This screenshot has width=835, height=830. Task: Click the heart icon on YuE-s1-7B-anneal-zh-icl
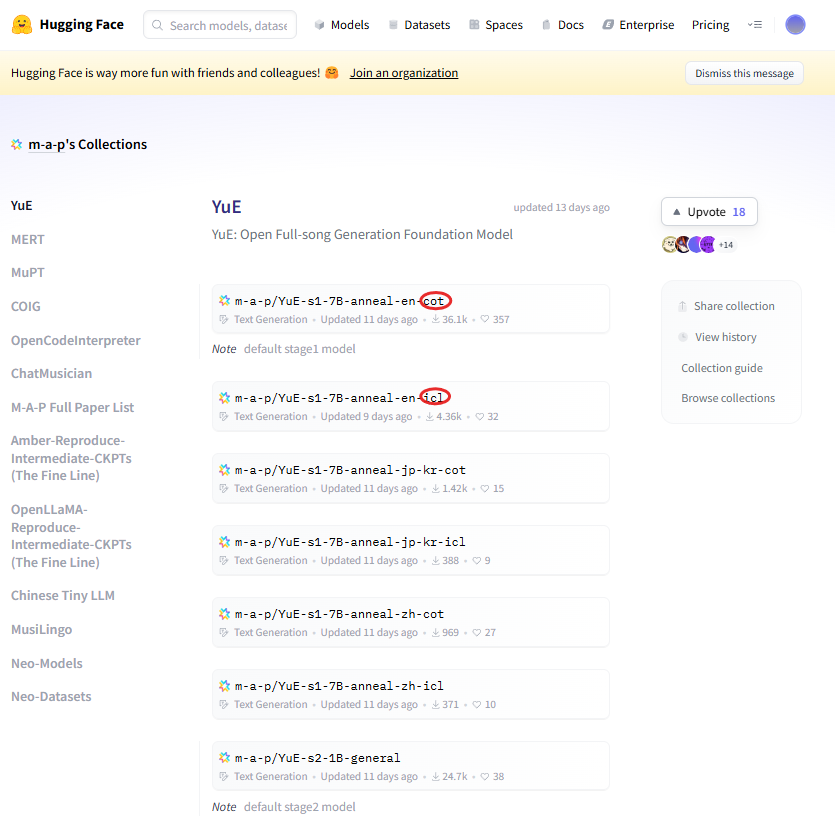coord(477,704)
